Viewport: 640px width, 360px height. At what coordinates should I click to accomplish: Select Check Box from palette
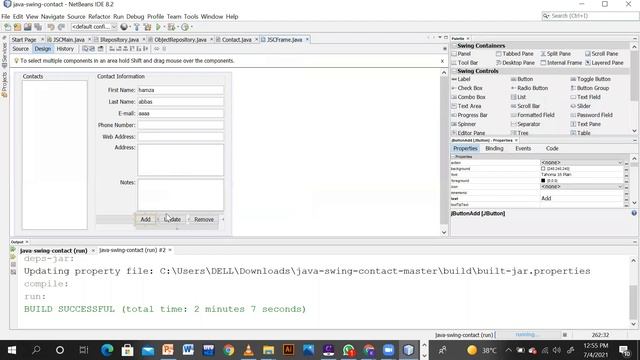pos(467,88)
